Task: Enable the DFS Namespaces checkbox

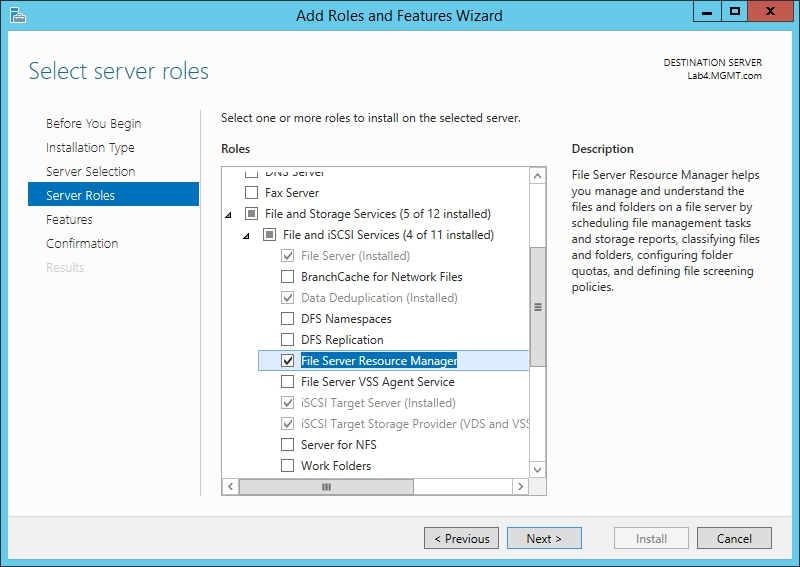Action: click(288, 319)
